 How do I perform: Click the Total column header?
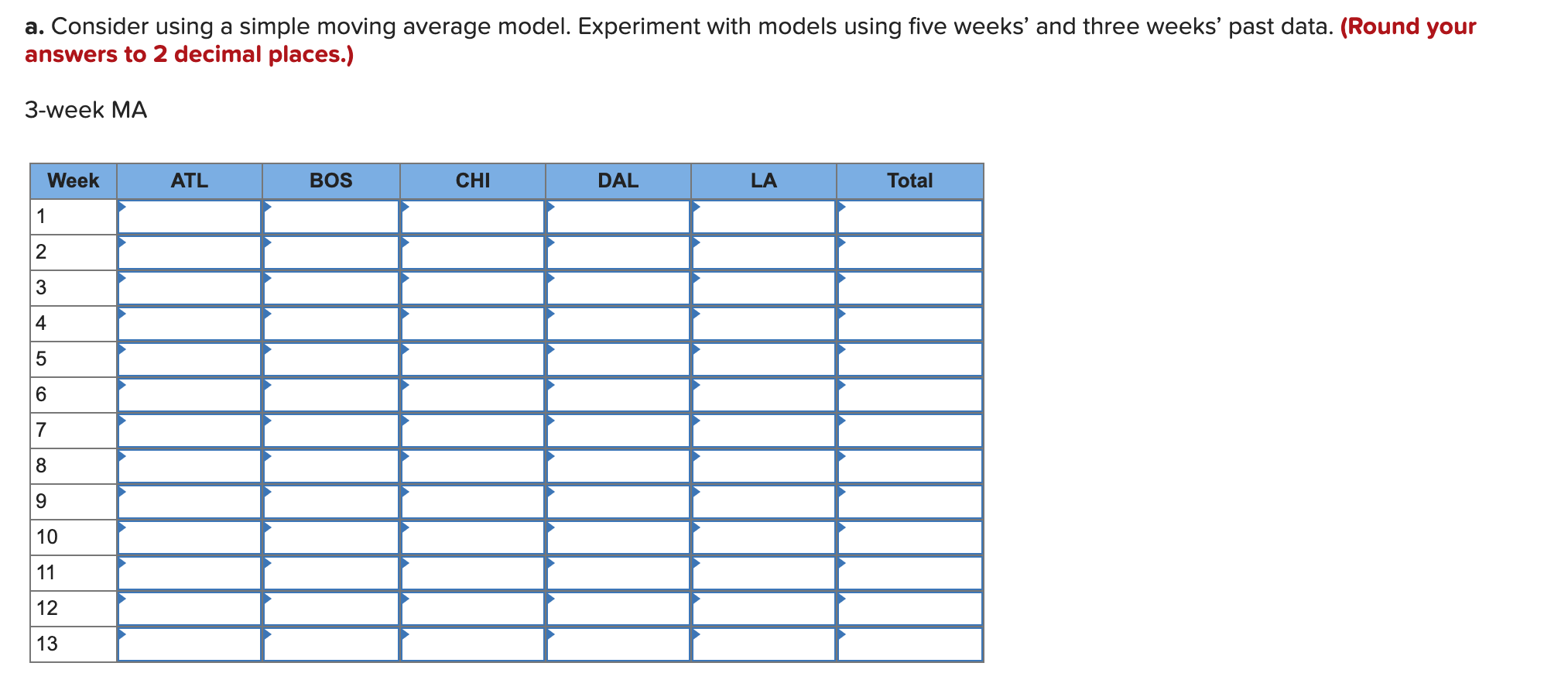pyautogui.click(x=910, y=181)
